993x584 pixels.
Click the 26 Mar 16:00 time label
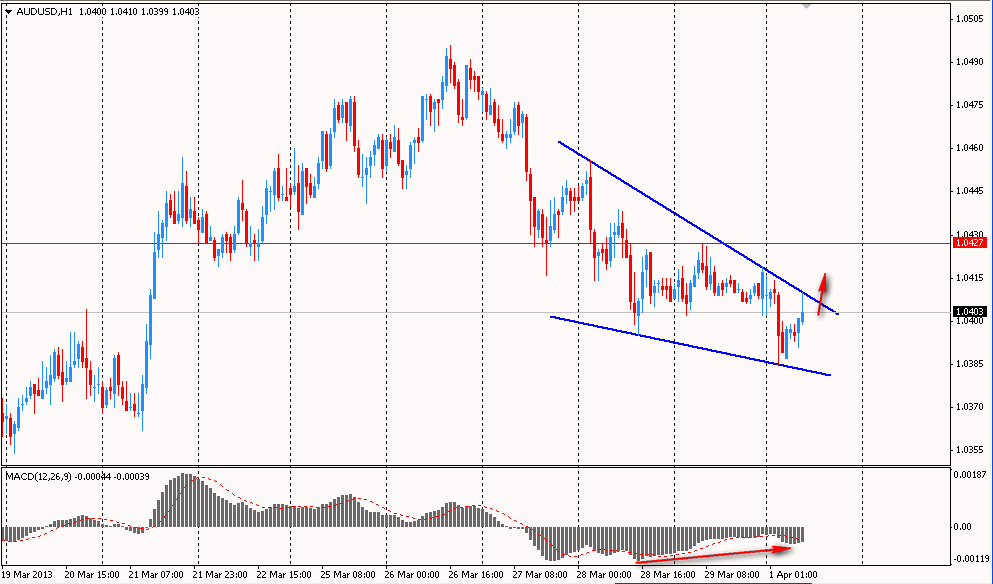477,574
